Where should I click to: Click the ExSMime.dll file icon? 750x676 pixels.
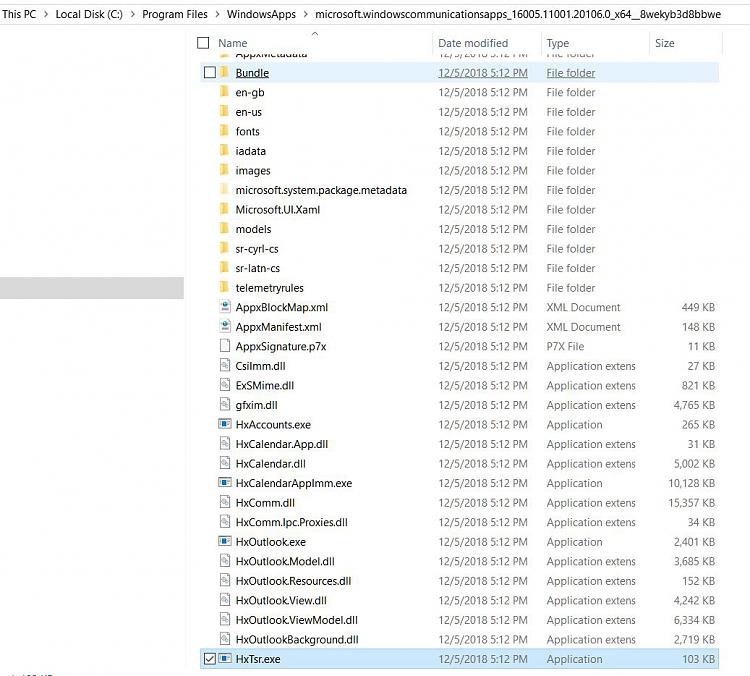click(225, 385)
